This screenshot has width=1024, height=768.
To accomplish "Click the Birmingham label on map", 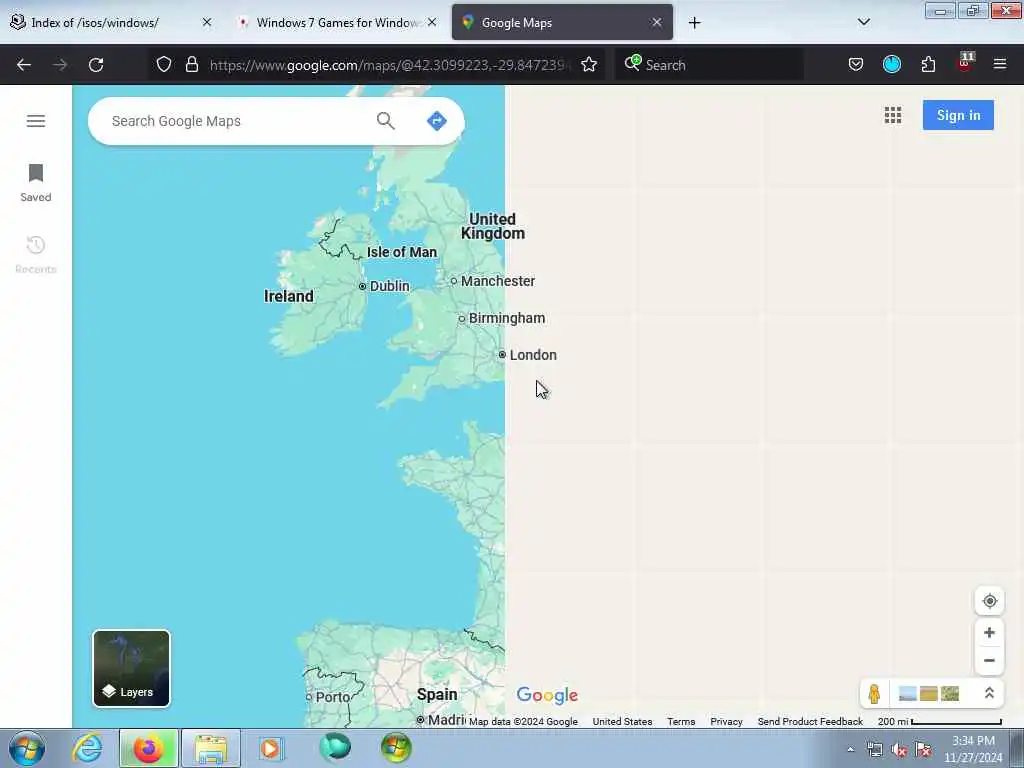I will (507, 318).
